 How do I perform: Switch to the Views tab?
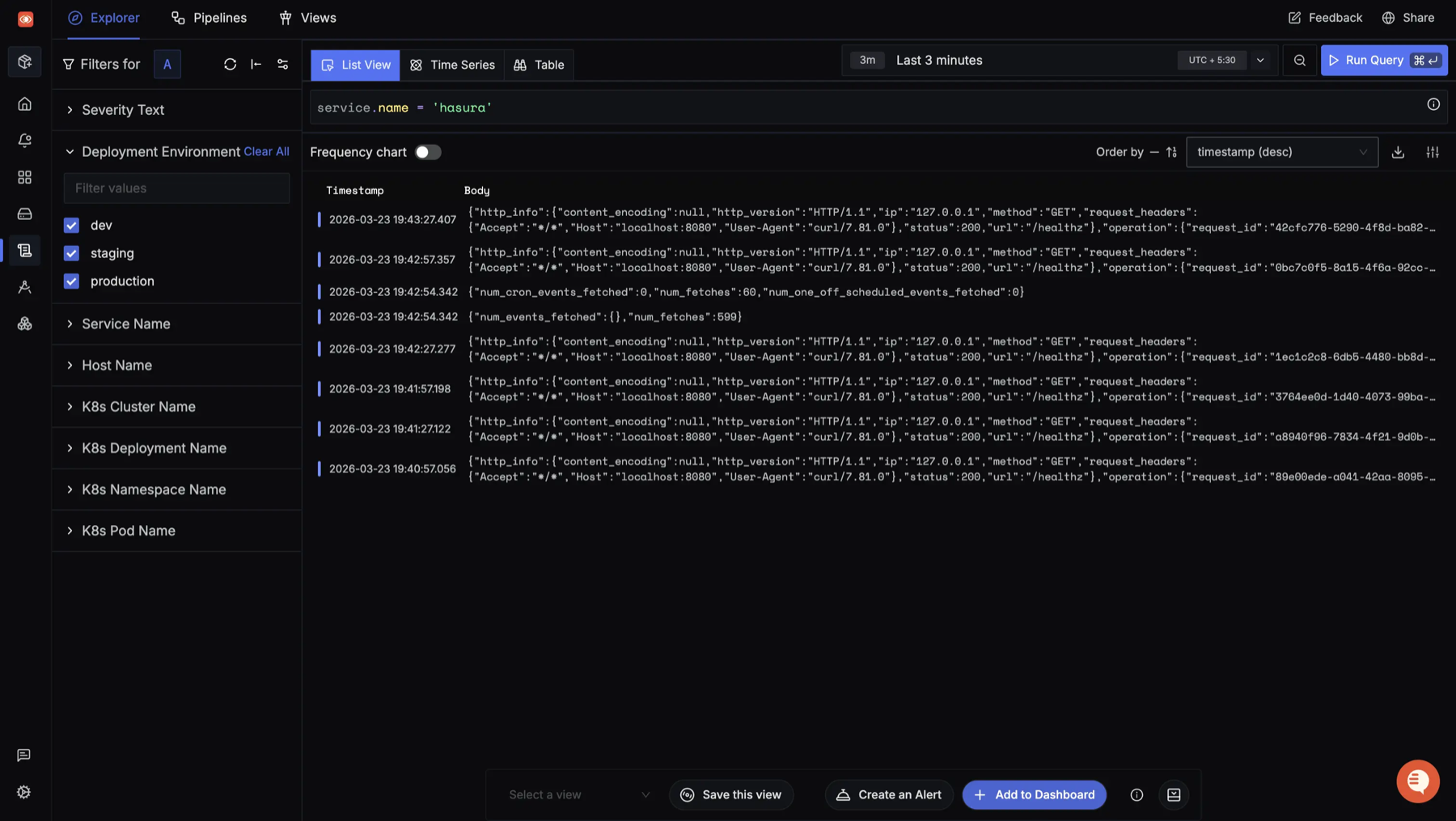307,18
